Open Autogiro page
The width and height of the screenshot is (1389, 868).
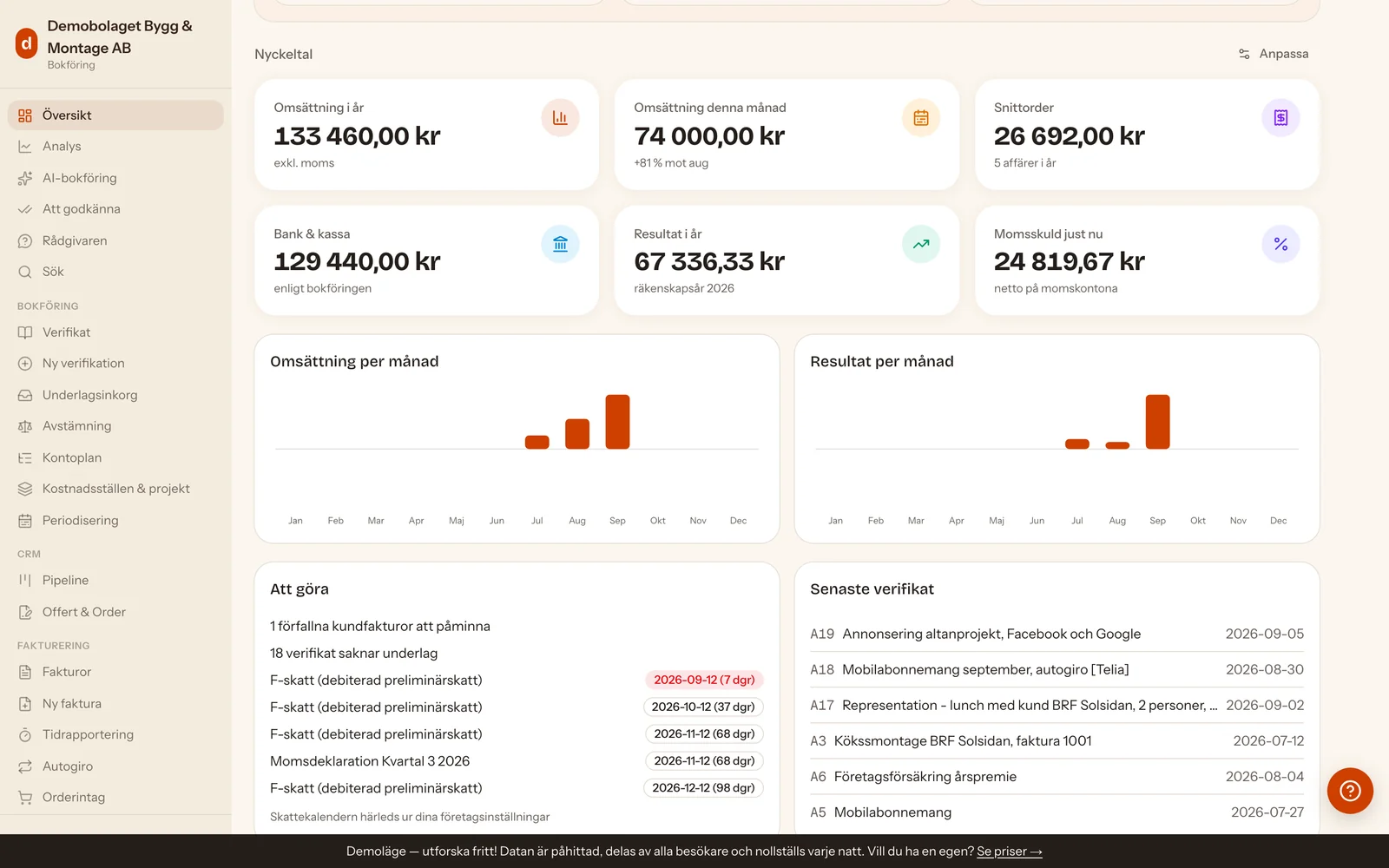pos(115,766)
